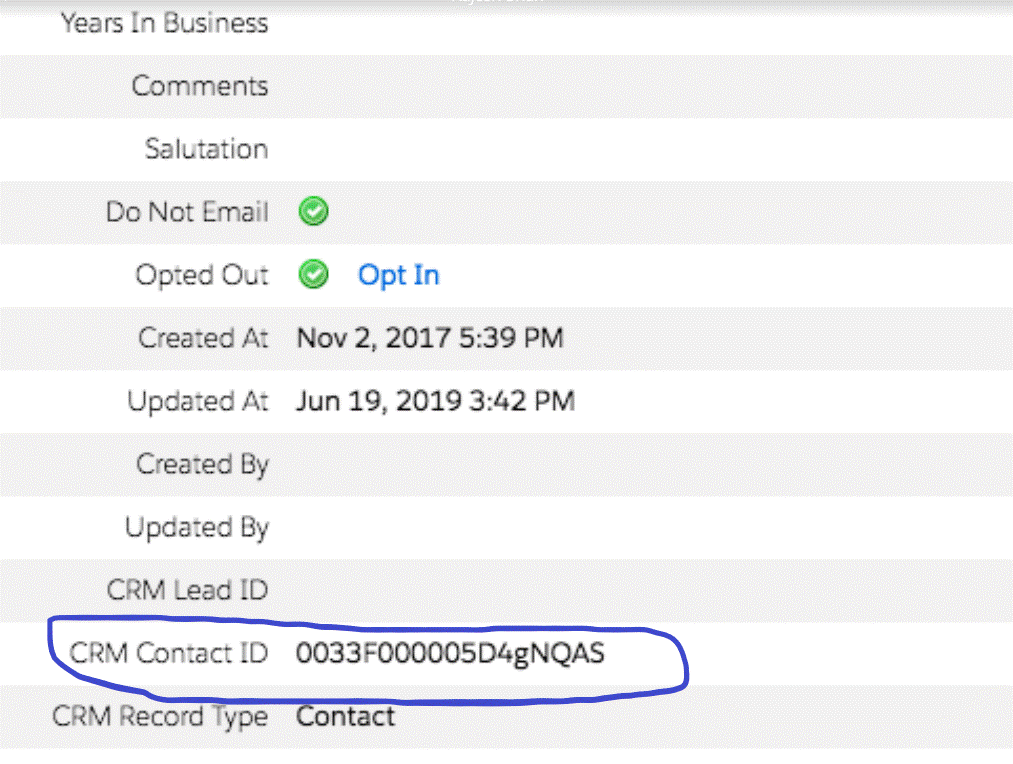Click the Comments field label
The image size is (1013, 764).
tap(200, 86)
